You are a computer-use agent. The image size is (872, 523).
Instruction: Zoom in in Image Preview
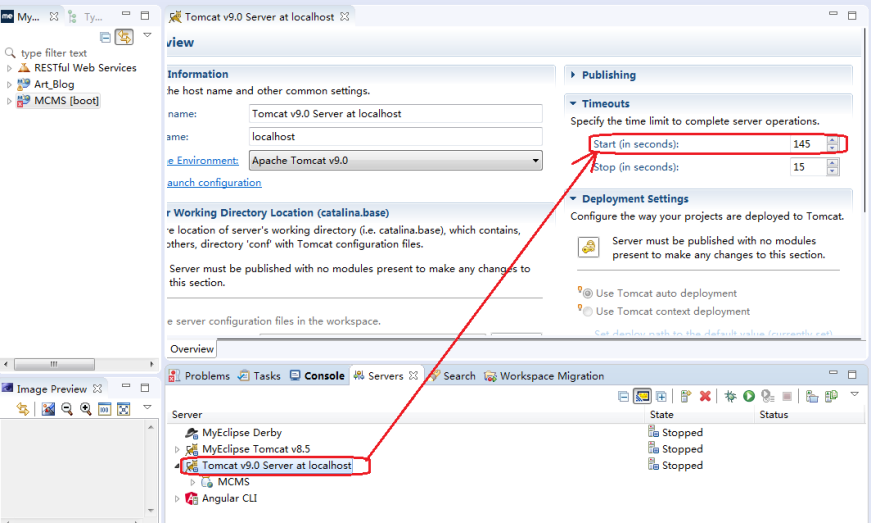pos(86,409)
